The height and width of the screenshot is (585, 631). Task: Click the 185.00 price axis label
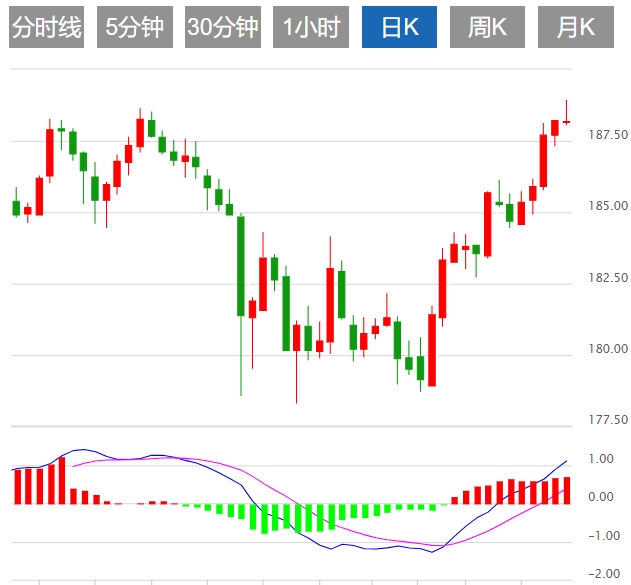pos(608,206)
